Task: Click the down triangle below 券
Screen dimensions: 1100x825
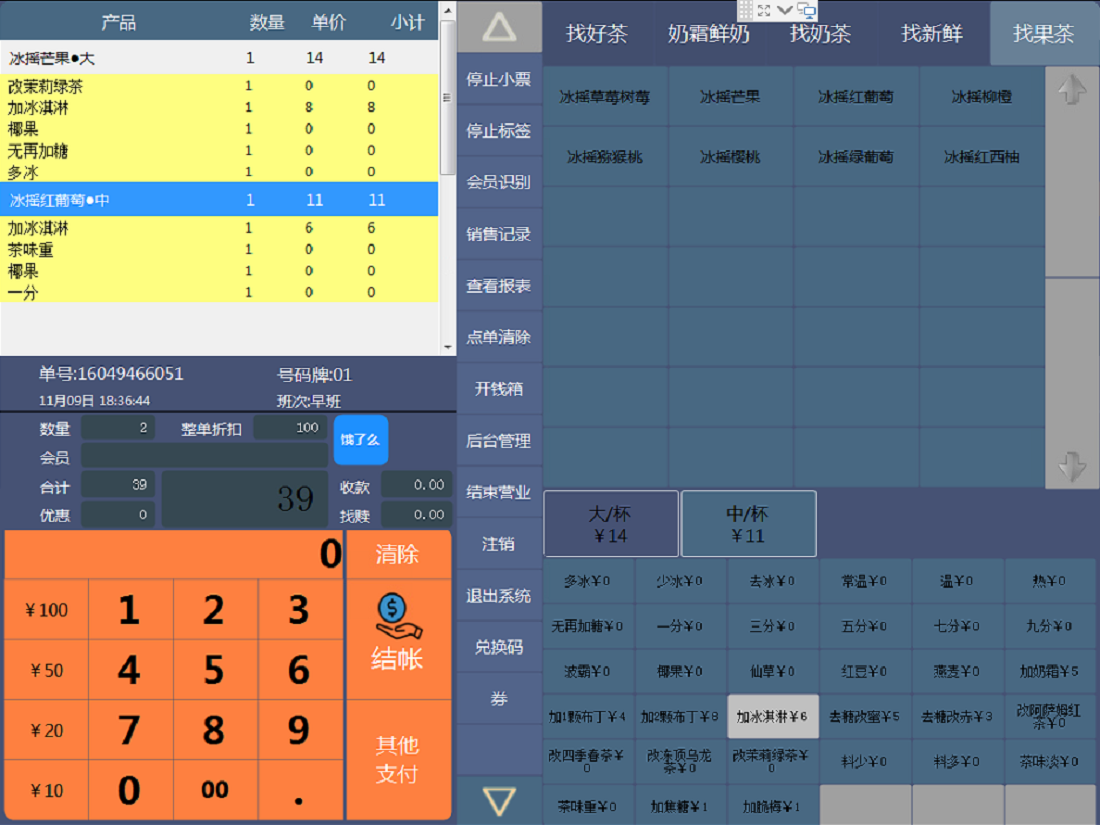Action: click(x=499, y=800)
